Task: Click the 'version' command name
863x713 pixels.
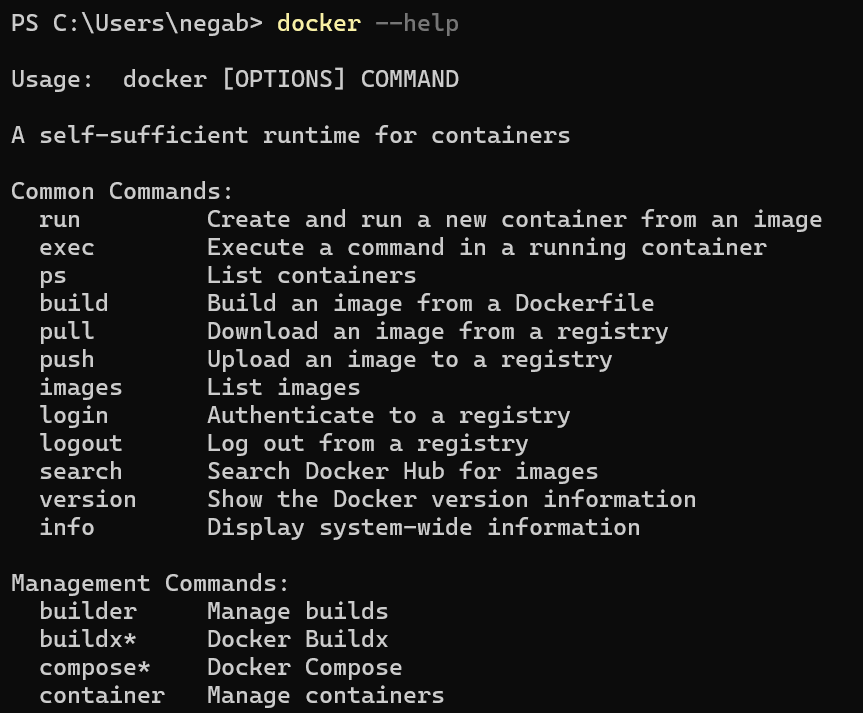Action: pyautogui.click(x=88, y=500)
